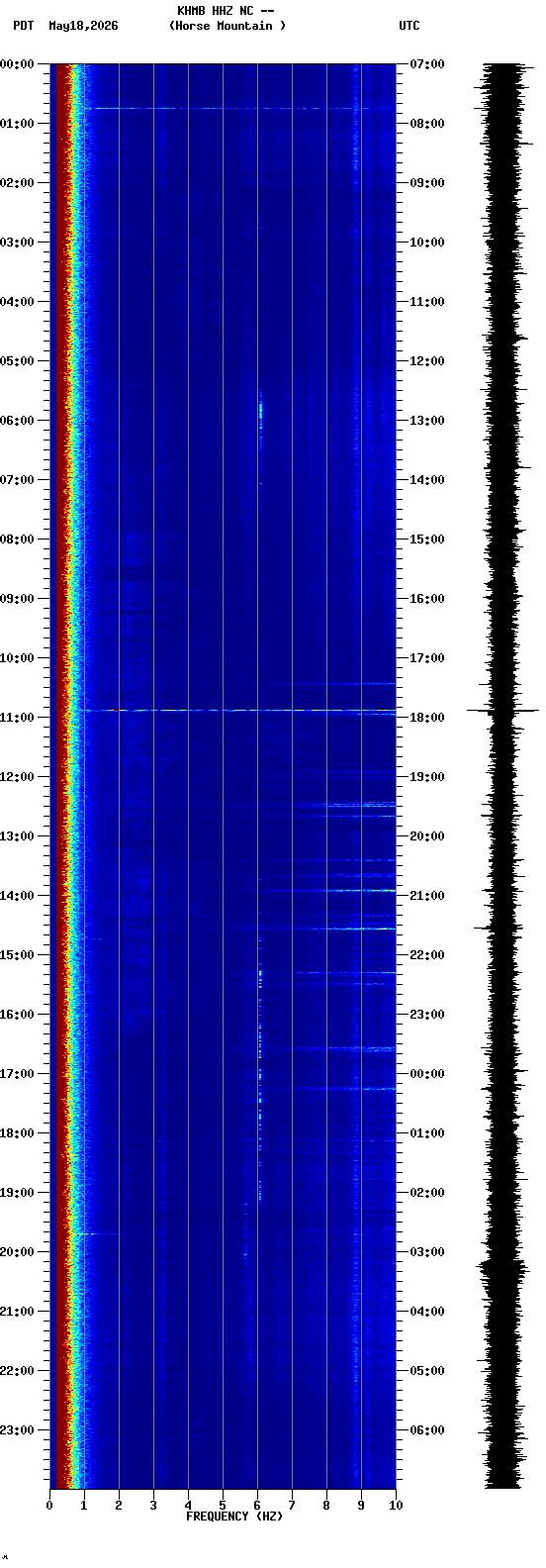This screenshot has width=546, height=1568.
Task: Click the PDT time label '06:00'
Action: pos(17,421)
